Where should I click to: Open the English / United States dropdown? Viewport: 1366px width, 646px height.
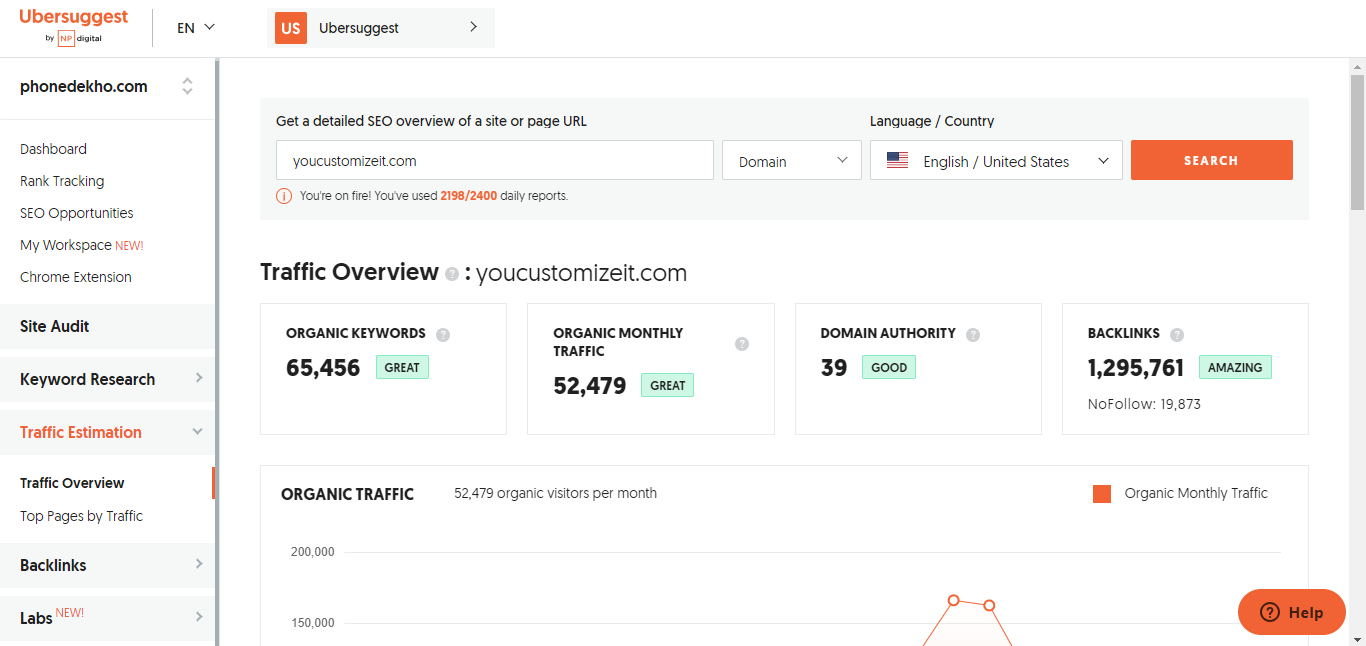click(996, 160)
